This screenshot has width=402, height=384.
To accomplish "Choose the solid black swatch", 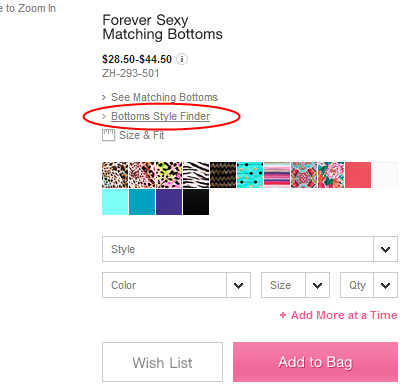I will click(x=196, y=202).
